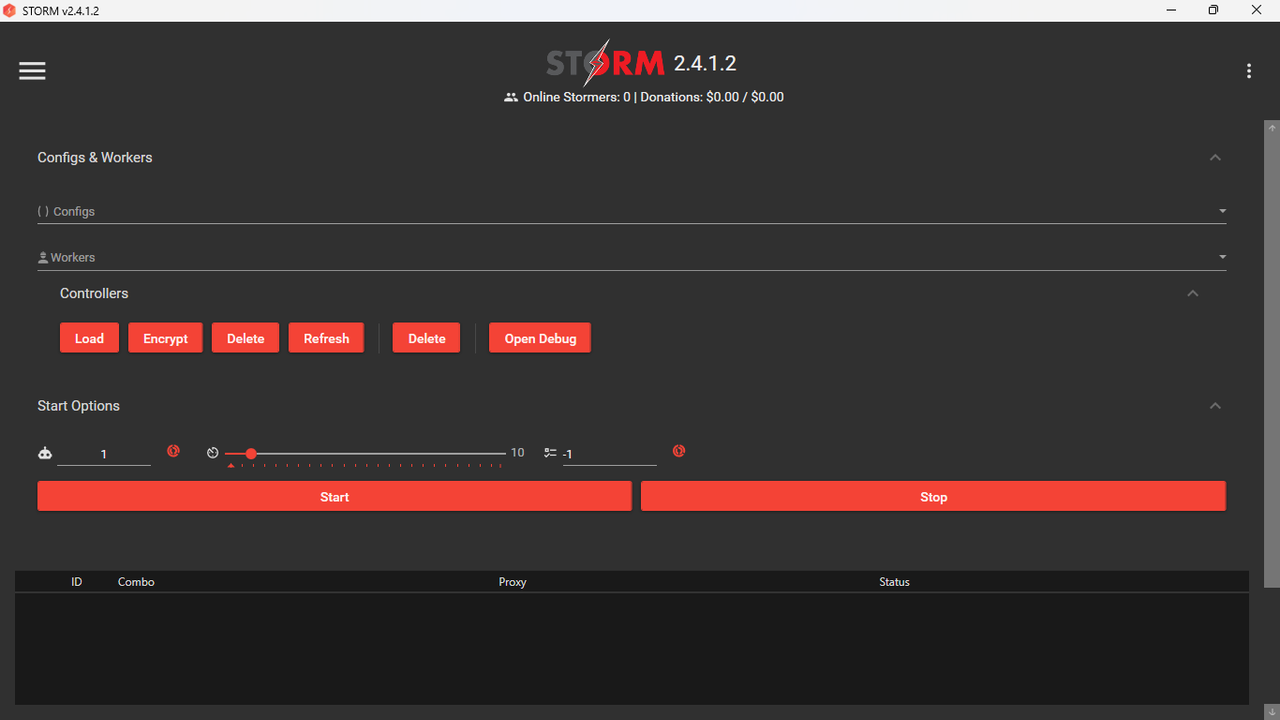Open the Workers dropdown

tap(632, 257)
